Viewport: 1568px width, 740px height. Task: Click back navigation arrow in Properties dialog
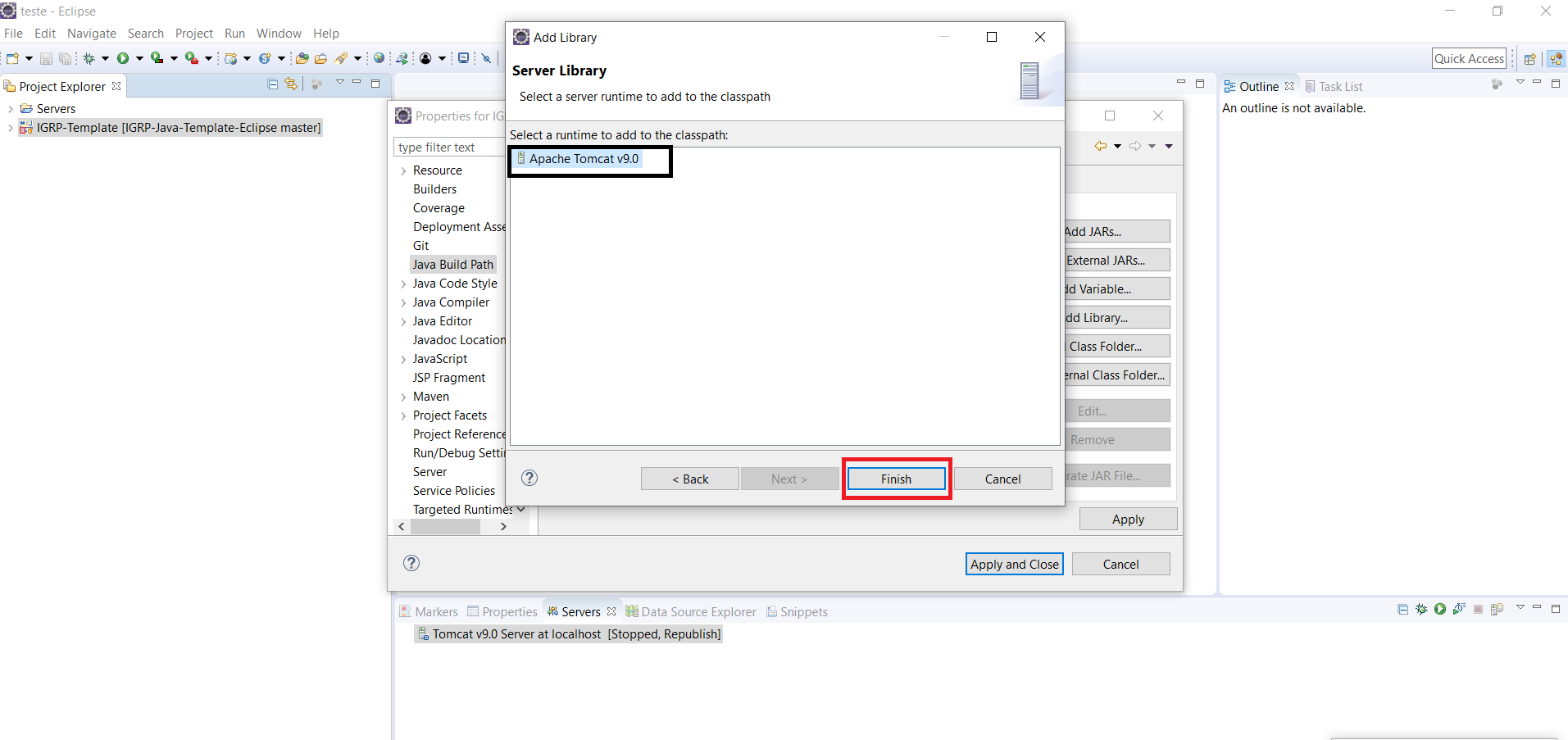(1101, 146)
